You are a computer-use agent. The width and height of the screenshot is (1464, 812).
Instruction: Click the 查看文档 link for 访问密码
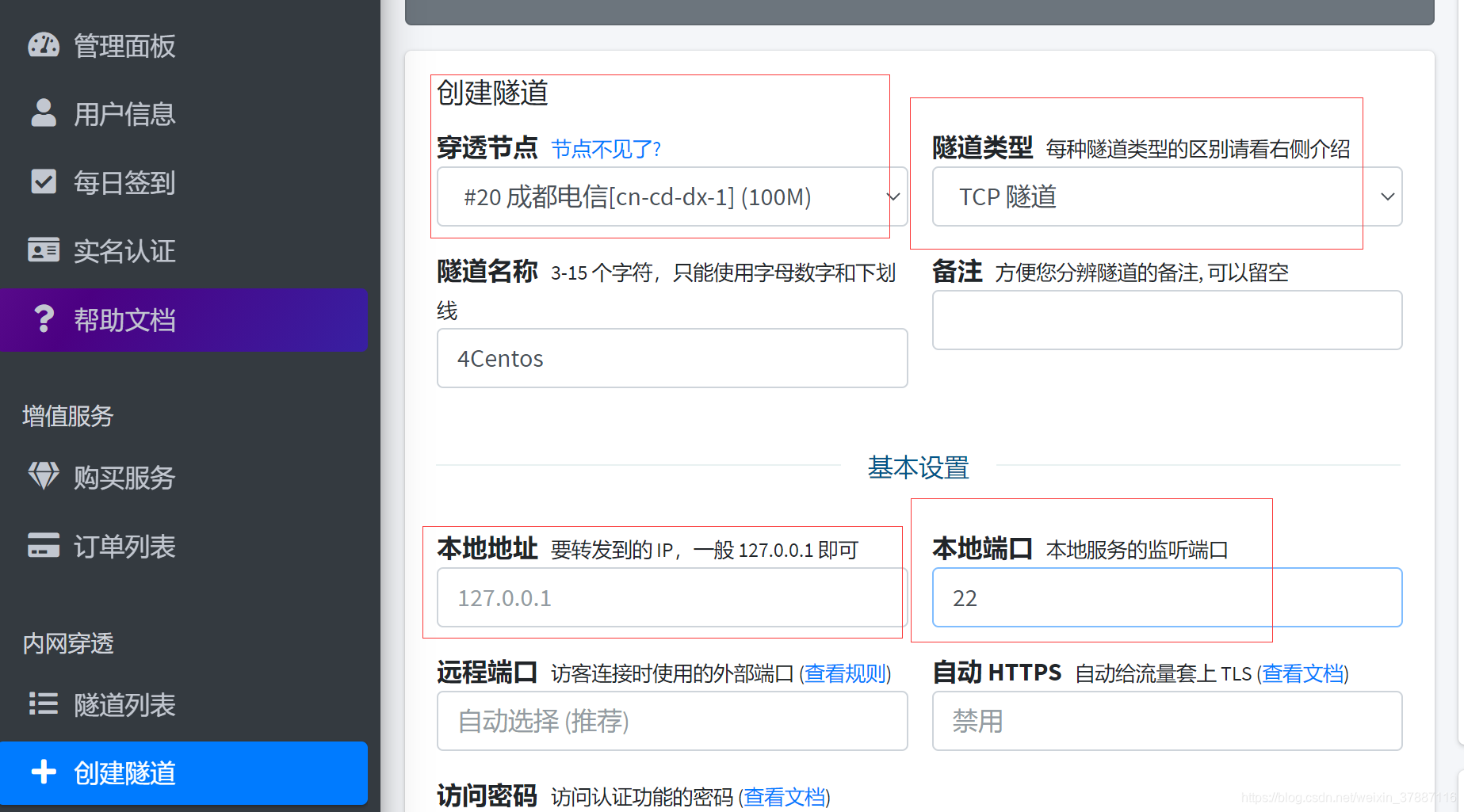(785, 796)
